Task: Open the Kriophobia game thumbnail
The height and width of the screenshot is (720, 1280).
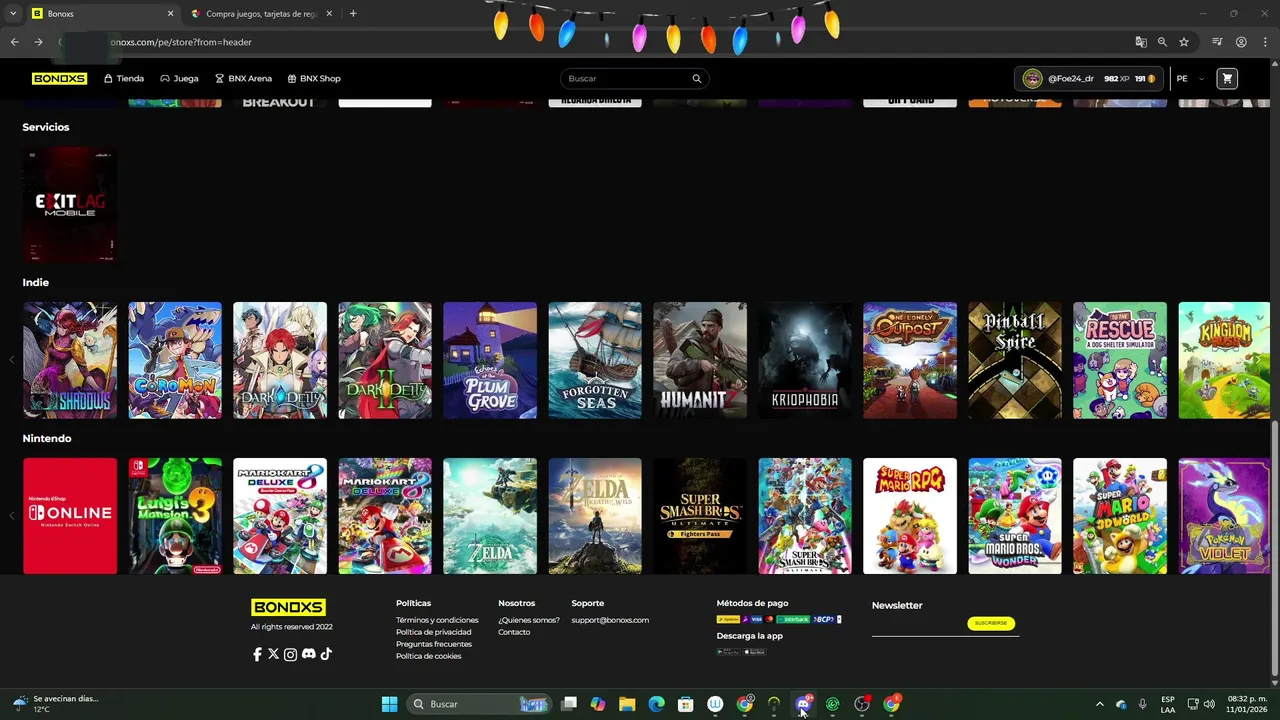Action: point(805,360)
